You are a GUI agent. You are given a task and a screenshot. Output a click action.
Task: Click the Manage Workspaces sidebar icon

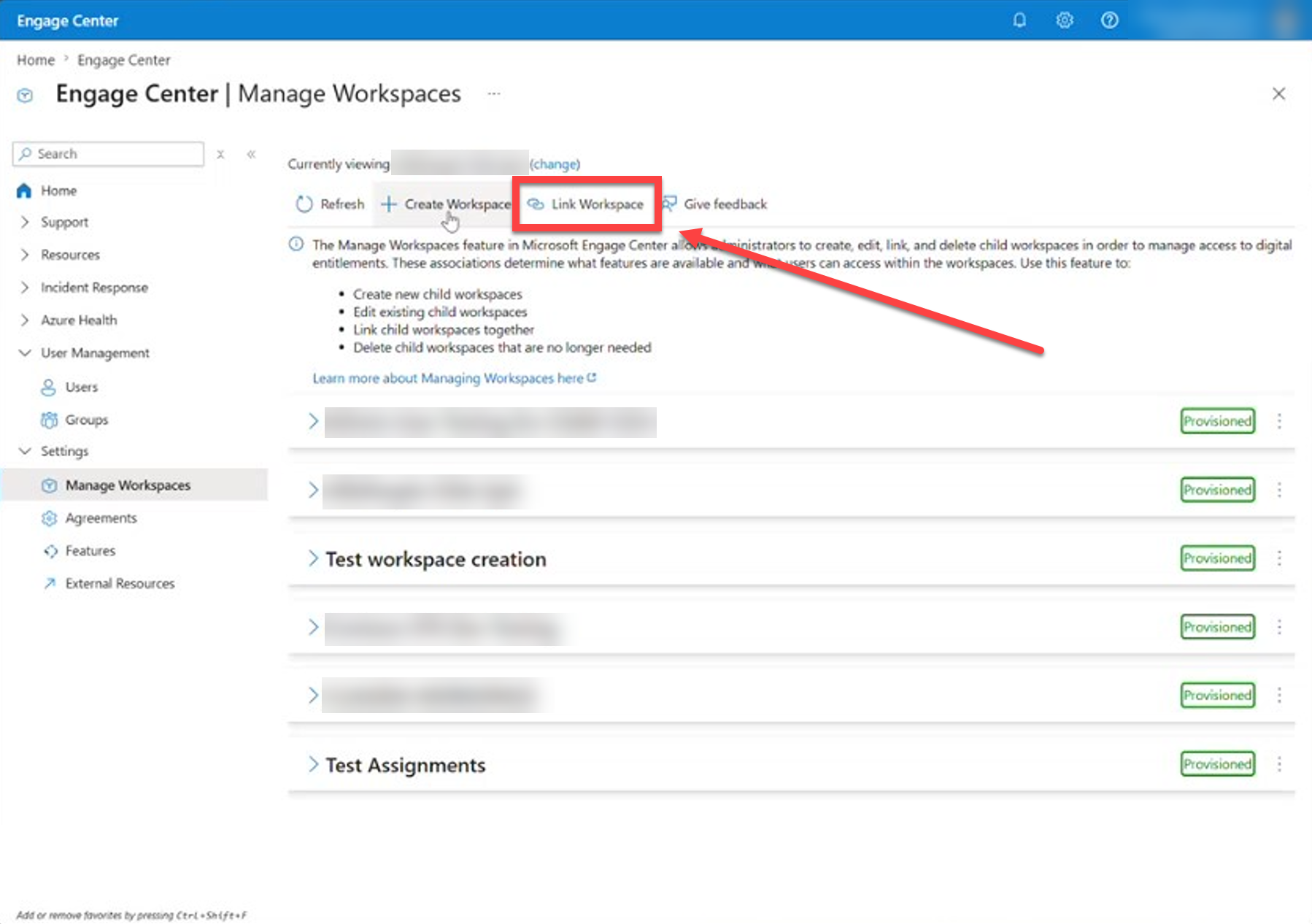point(49,485)
